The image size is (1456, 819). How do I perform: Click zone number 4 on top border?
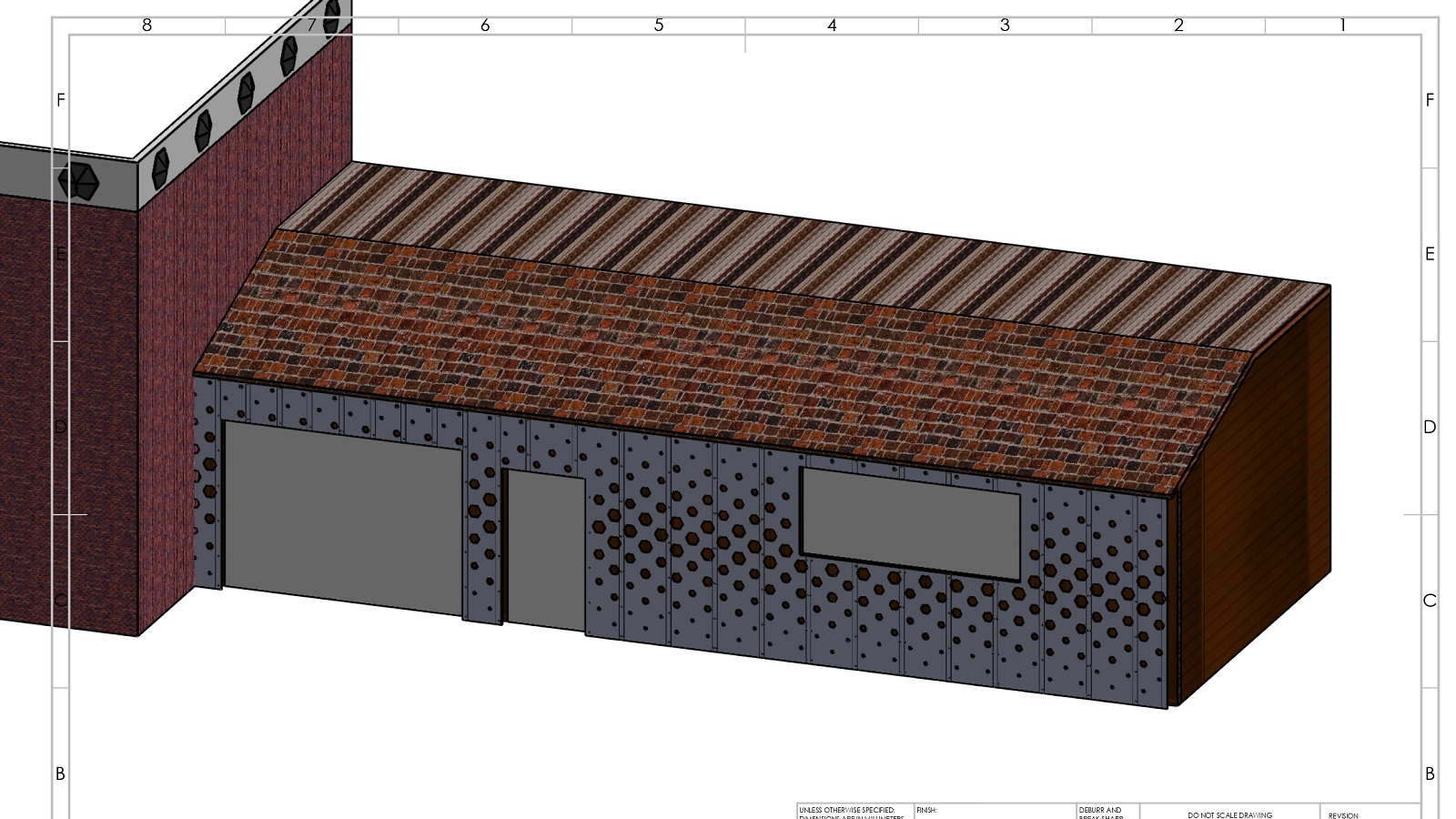point(832,25)
